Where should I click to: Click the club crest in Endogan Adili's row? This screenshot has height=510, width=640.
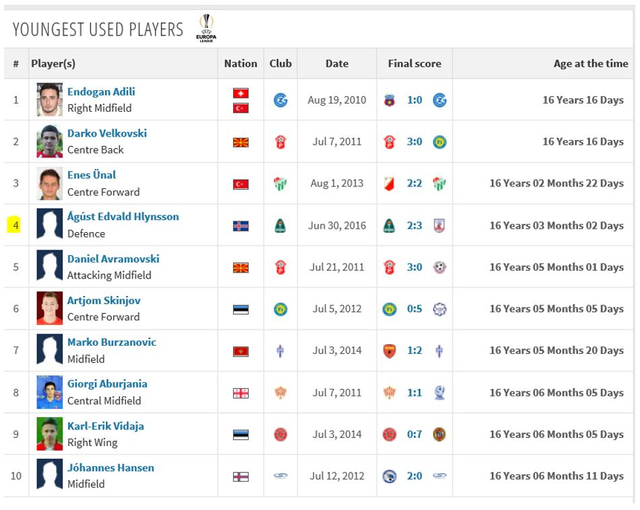(x=281, y=100)
